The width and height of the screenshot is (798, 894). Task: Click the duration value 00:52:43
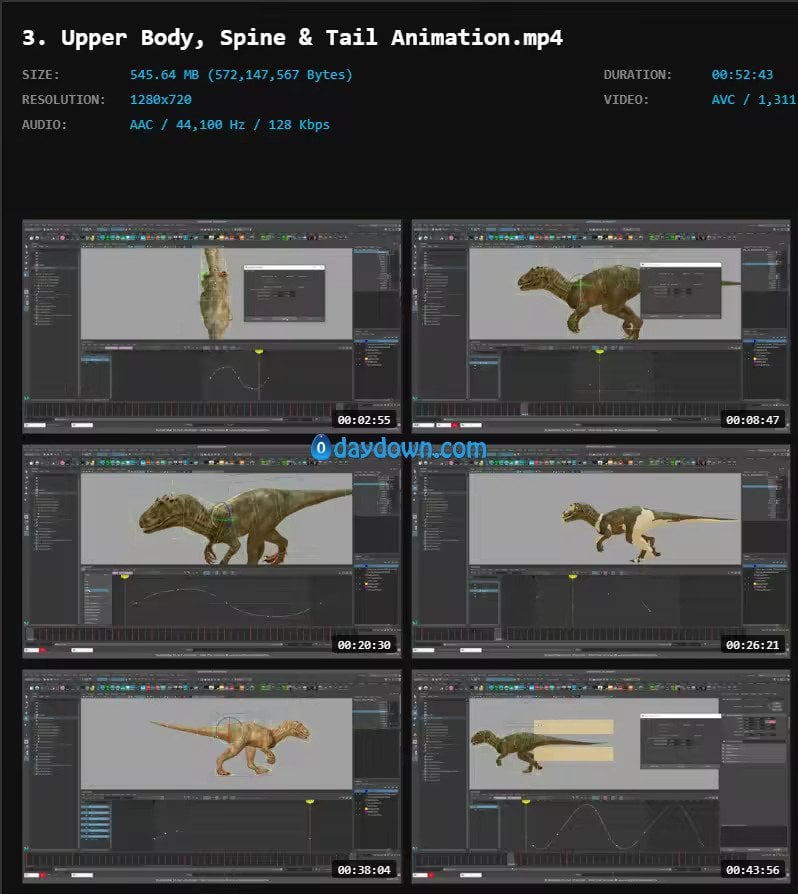[742, 75]
